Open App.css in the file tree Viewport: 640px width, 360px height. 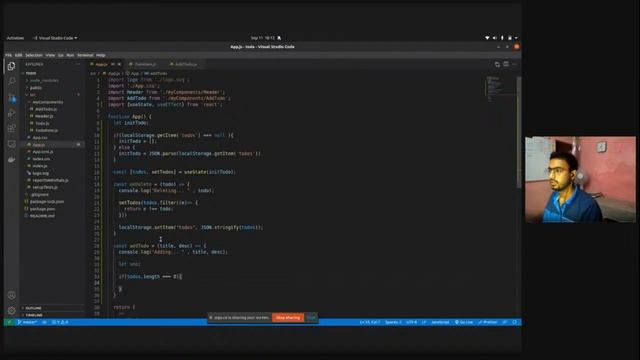click(x=40, y=138)
